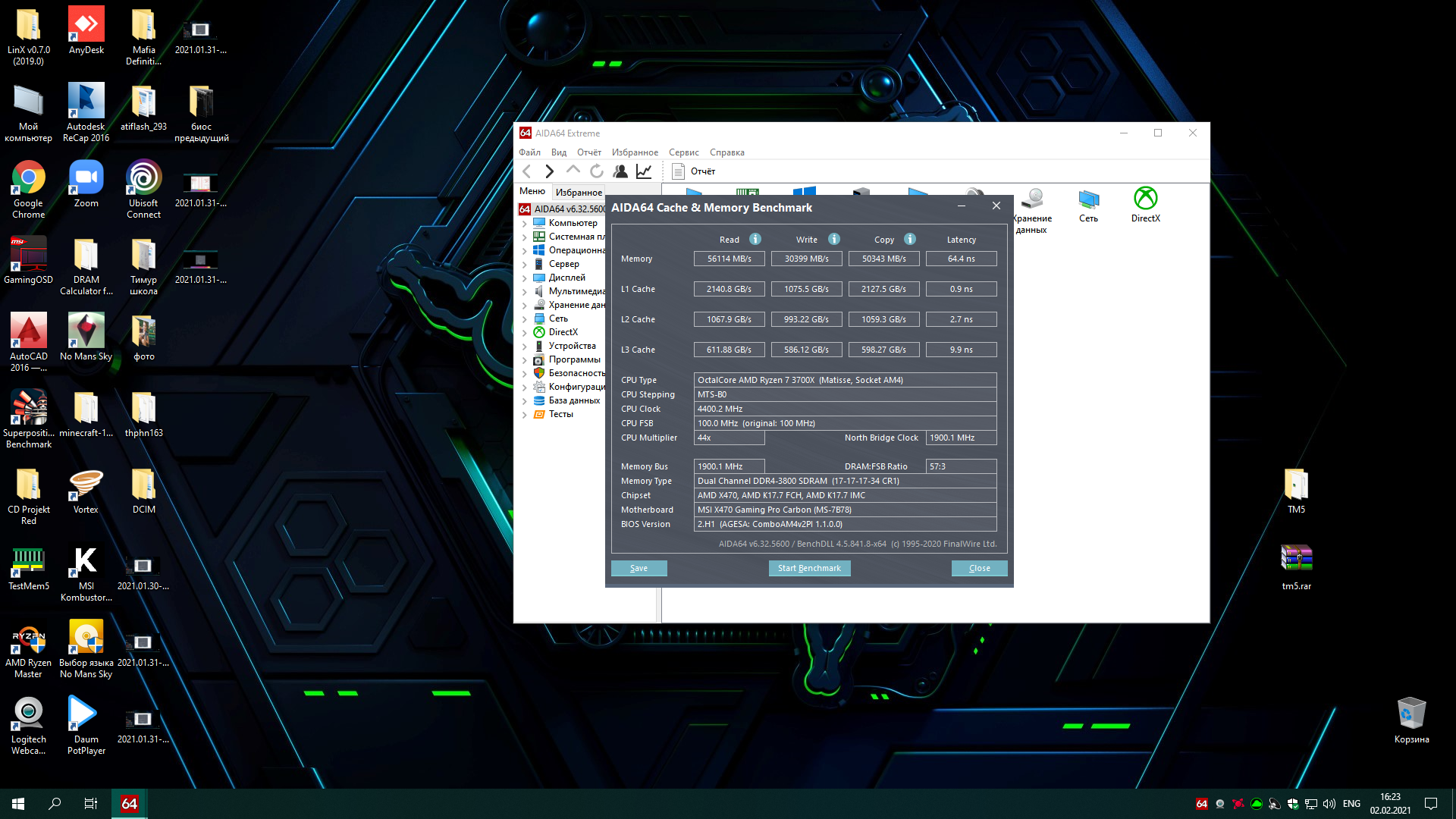Open the Сеть network icon in main panel
The height and width of the screenshot is (819, 1456).
click(1088, 205)
